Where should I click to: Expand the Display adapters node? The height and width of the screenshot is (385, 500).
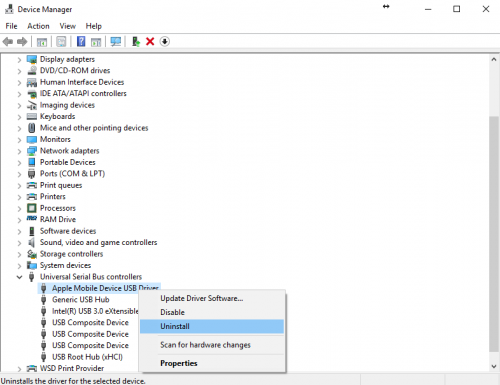coord(19,60)
